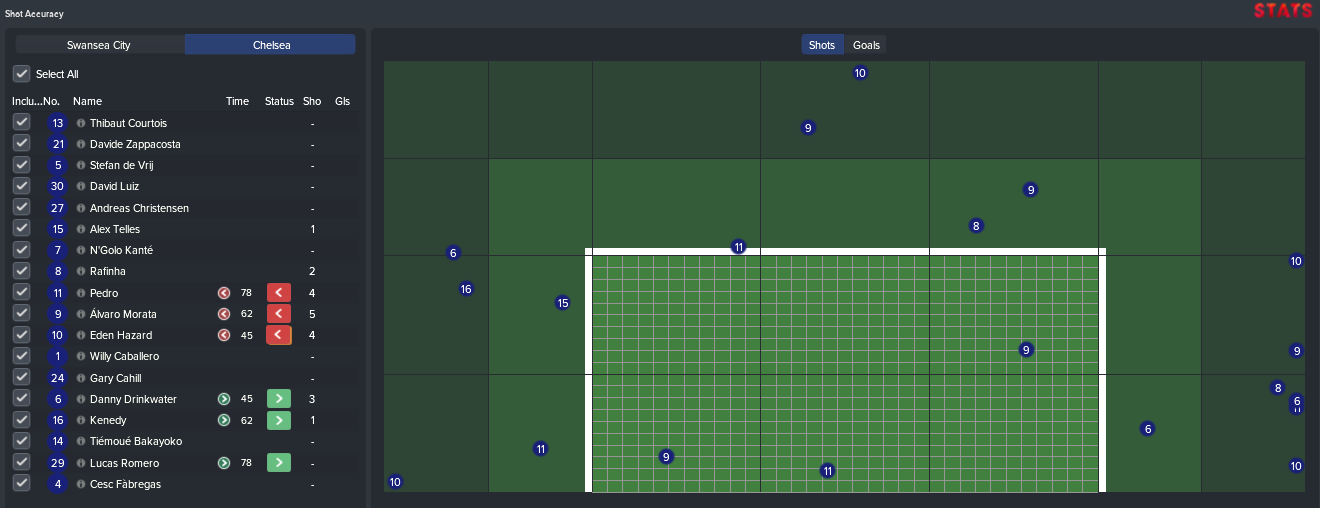Select shot marker 11 on the crossbar
This screenshot has width=1320, height=508.
pos(738,247)
